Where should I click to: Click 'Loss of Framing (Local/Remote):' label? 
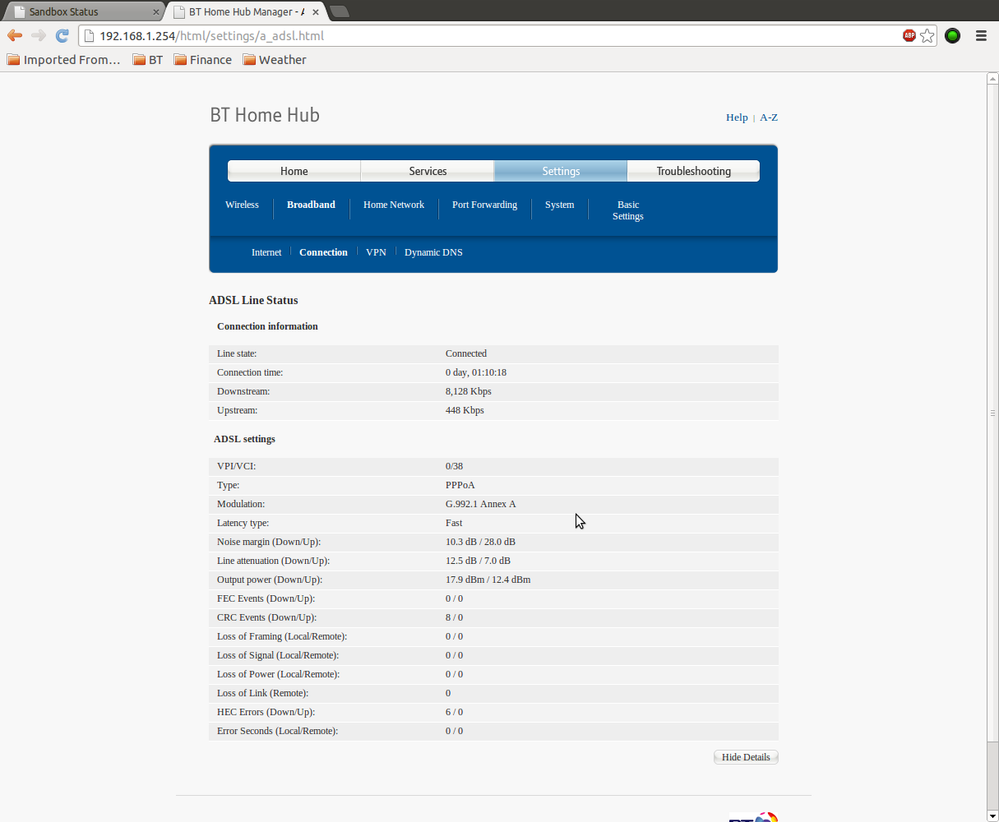282,637
